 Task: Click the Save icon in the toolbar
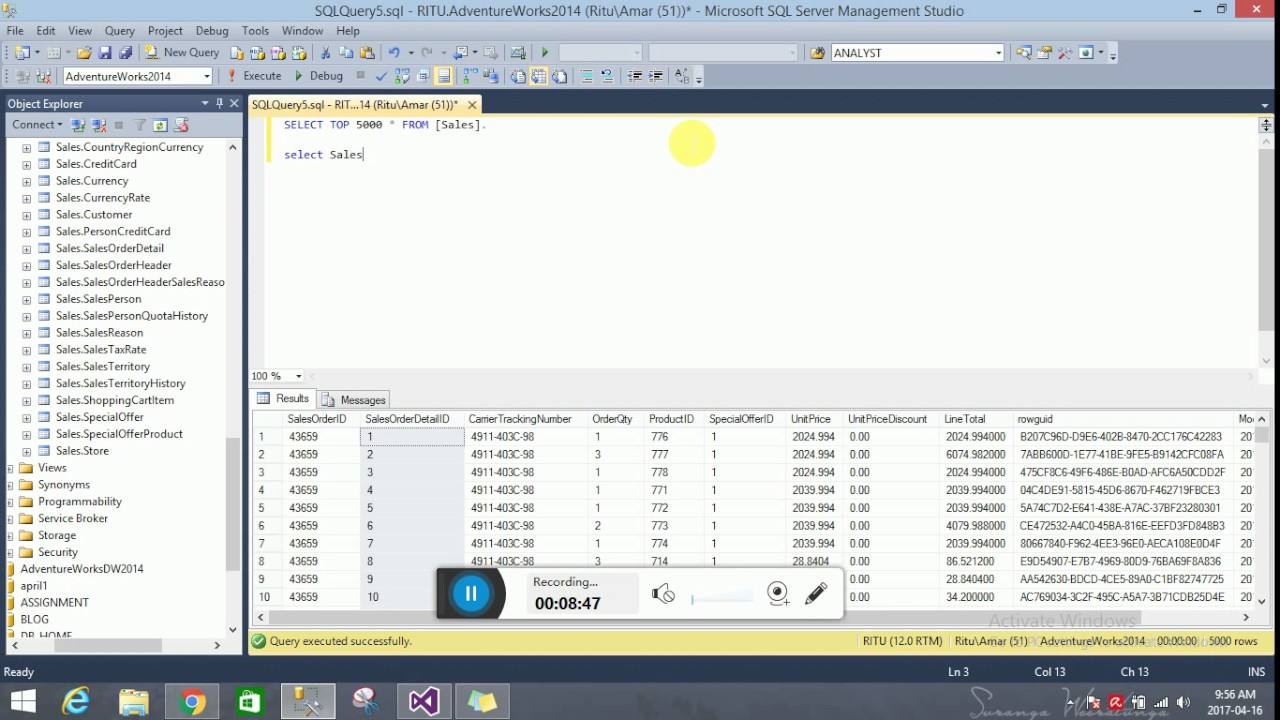[x=104, y=52]
